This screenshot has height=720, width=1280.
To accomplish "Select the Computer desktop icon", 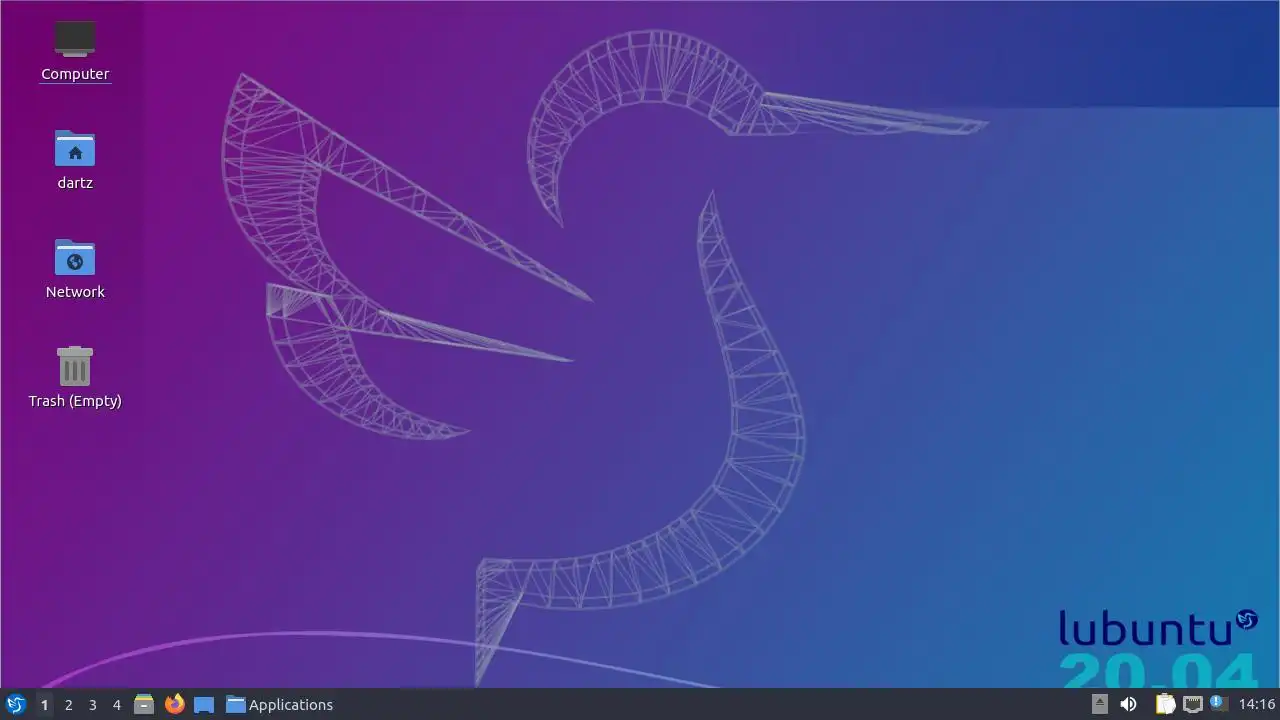I will click(75, 50).
